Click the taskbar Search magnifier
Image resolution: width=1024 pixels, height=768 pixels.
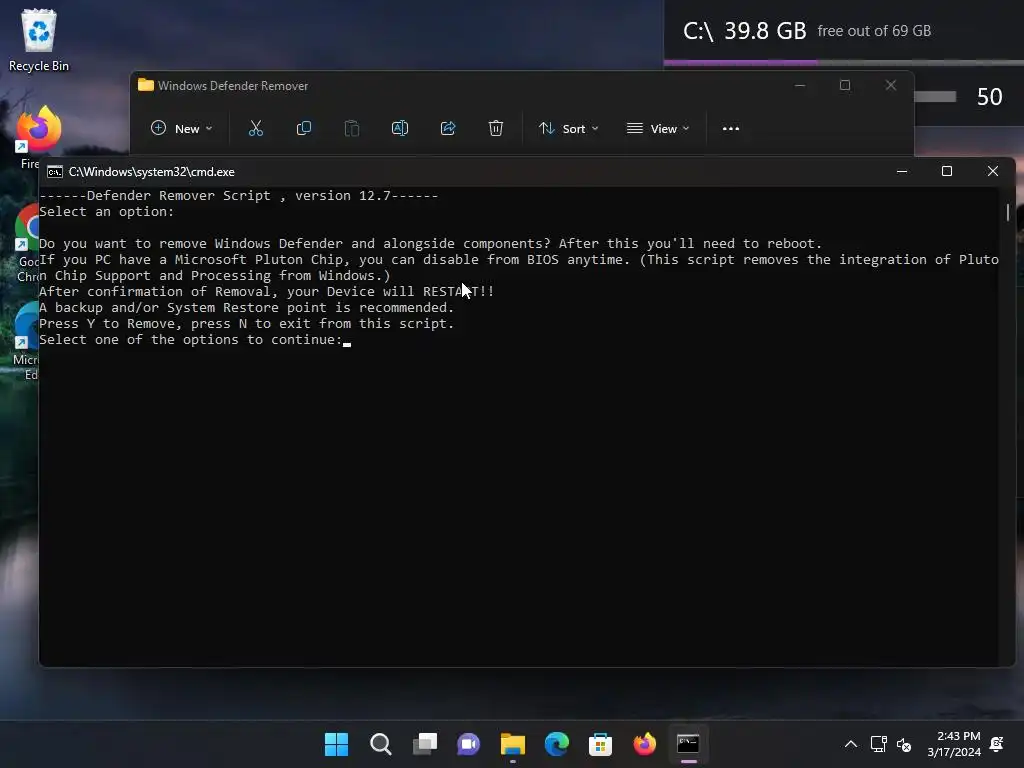381,744
